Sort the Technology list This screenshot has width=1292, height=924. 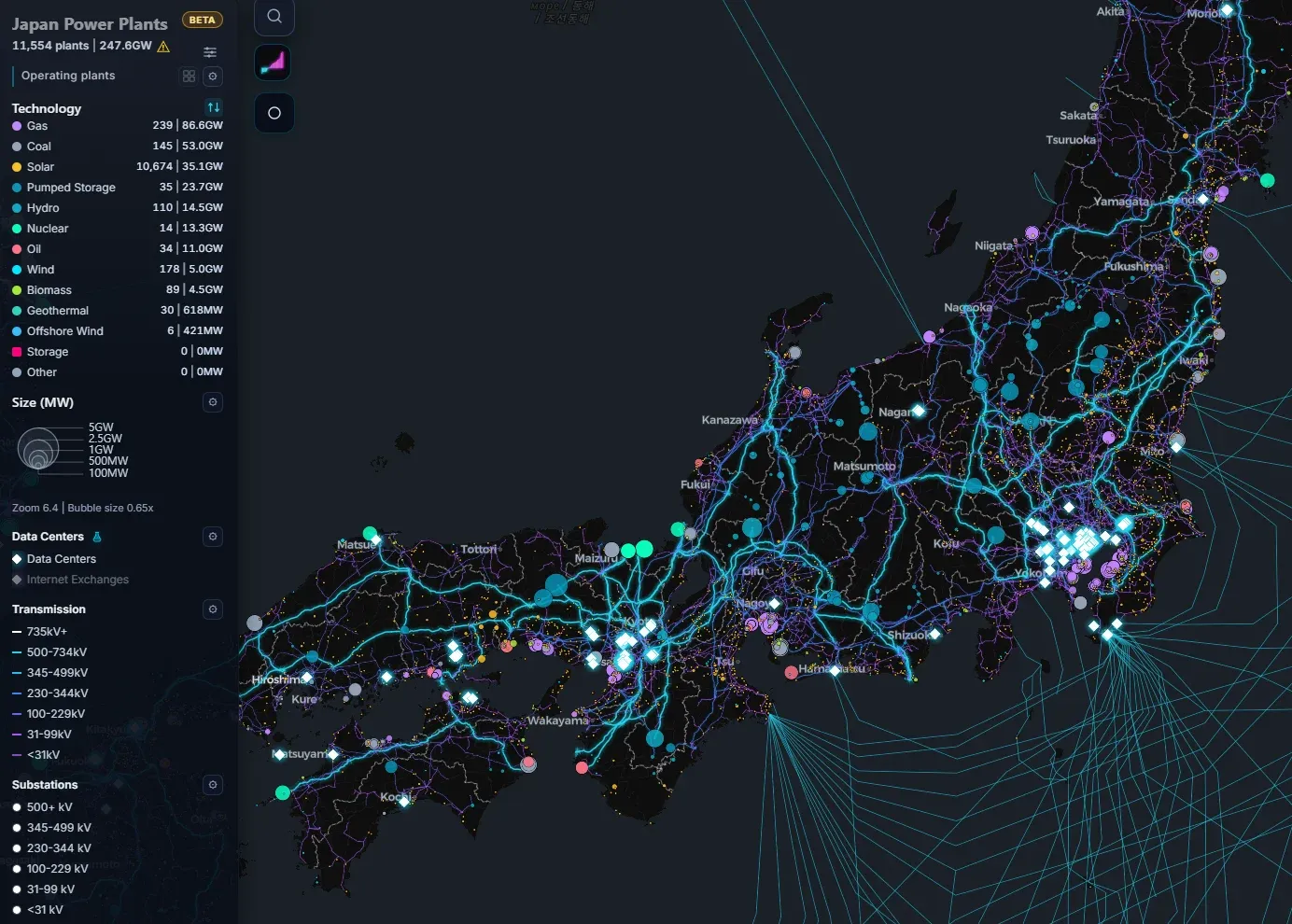point(214,107)
